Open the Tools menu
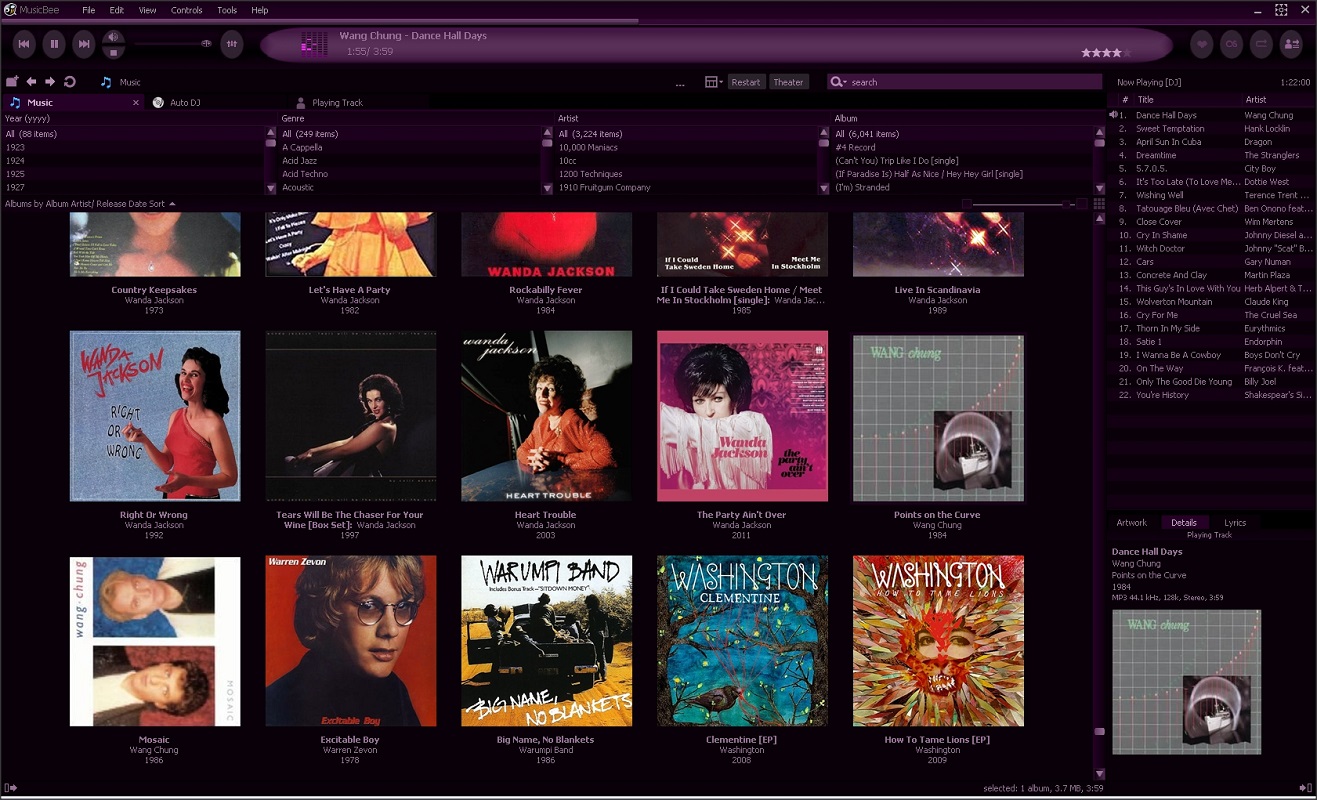Image resolution: width=1317 pixels, height=800 pixels. (x=227, y=10)
